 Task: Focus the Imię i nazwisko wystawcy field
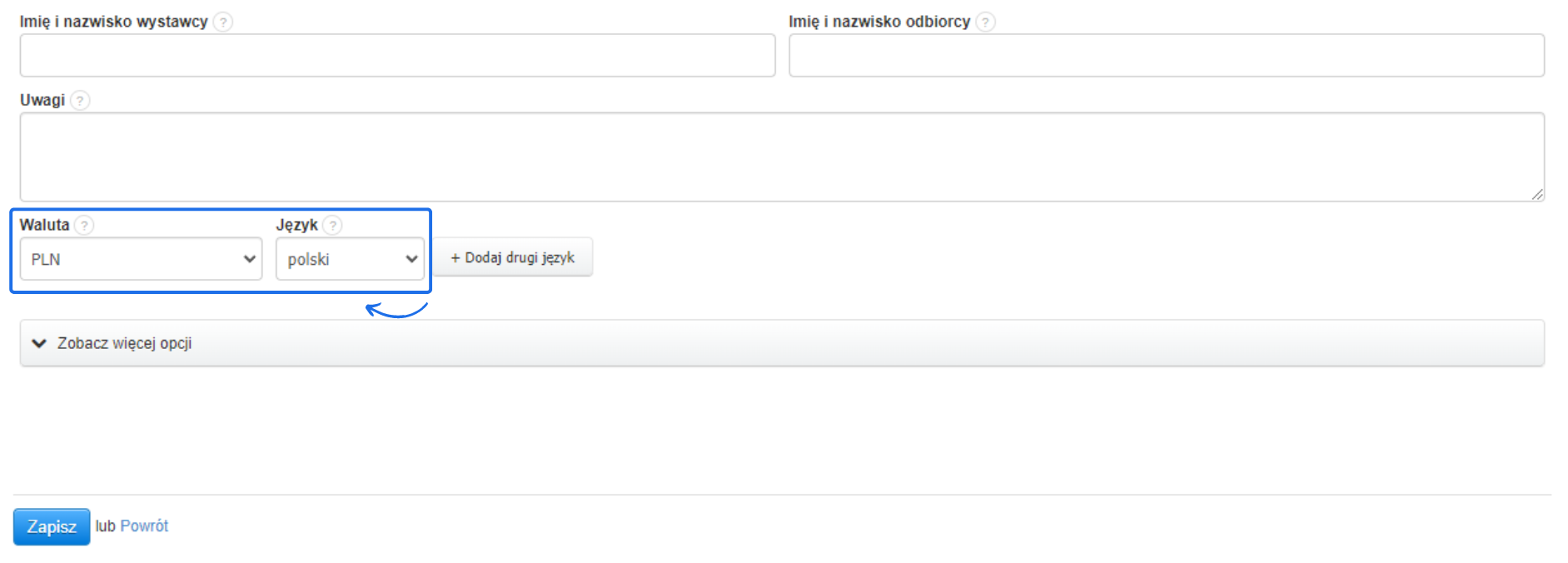(397, 56)
